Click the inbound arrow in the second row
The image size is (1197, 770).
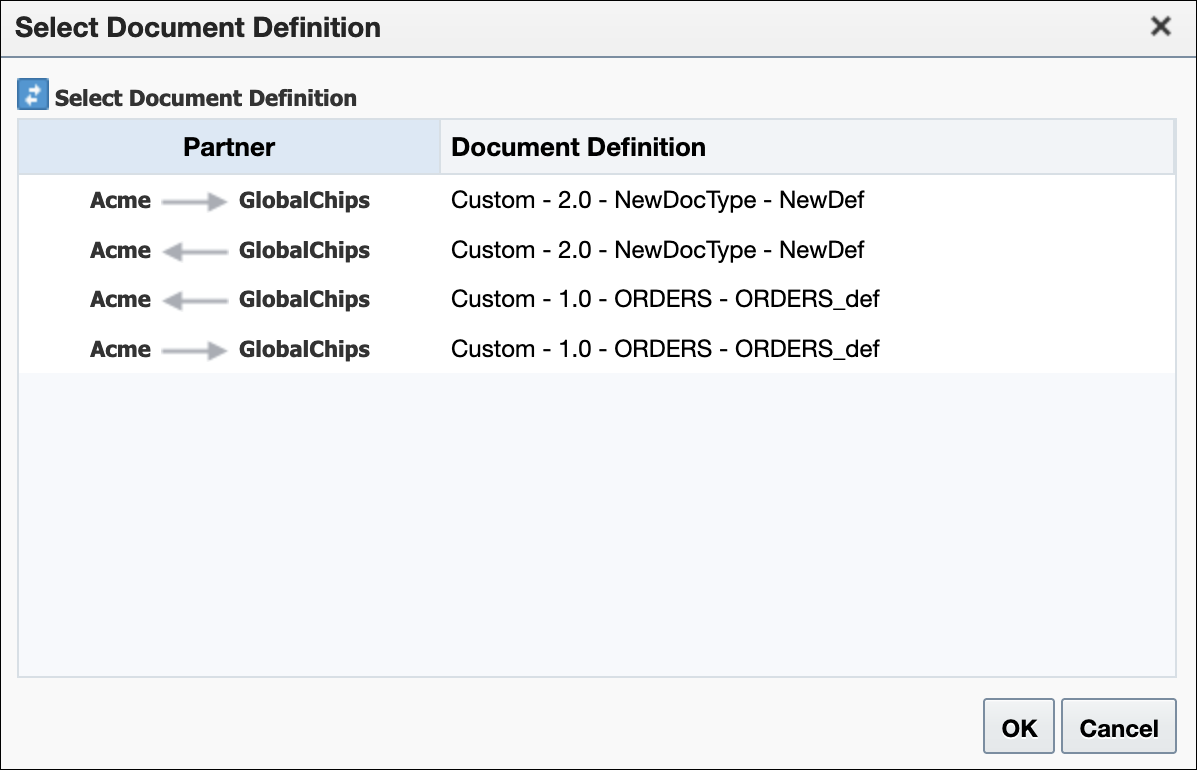pos(195,251)
